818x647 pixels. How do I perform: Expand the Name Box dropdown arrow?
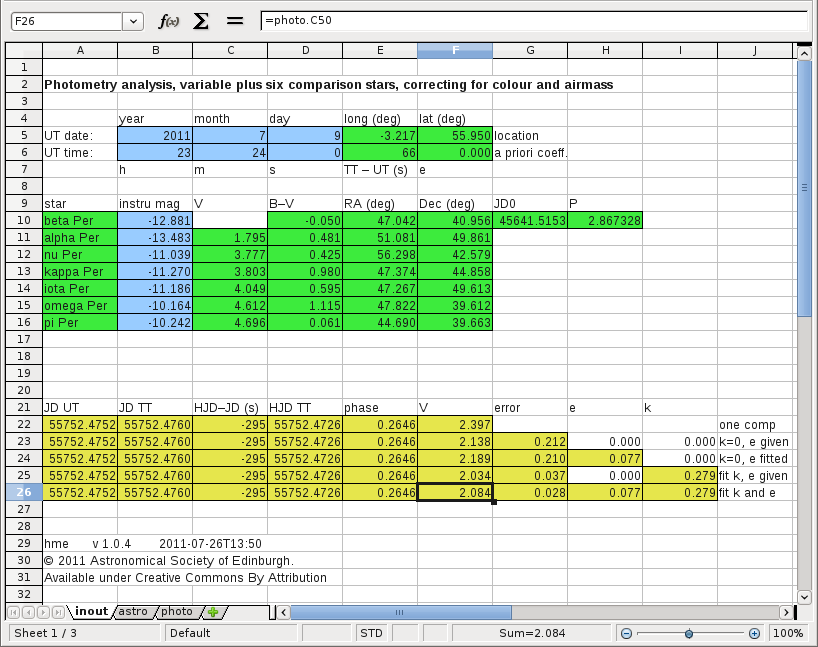pos(133,21)
